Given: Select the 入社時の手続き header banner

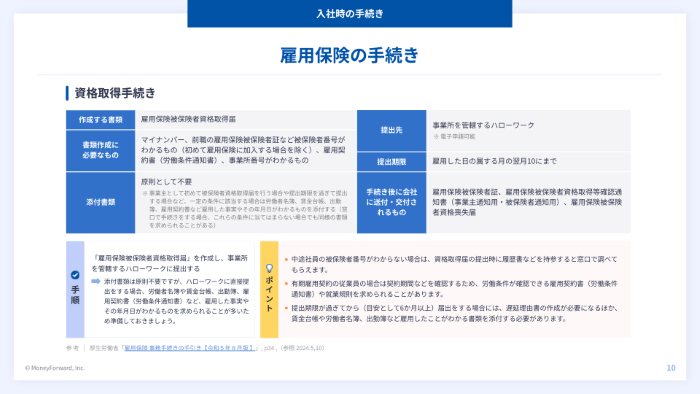Looking at the screenshot, I should (x=350, y=14).
